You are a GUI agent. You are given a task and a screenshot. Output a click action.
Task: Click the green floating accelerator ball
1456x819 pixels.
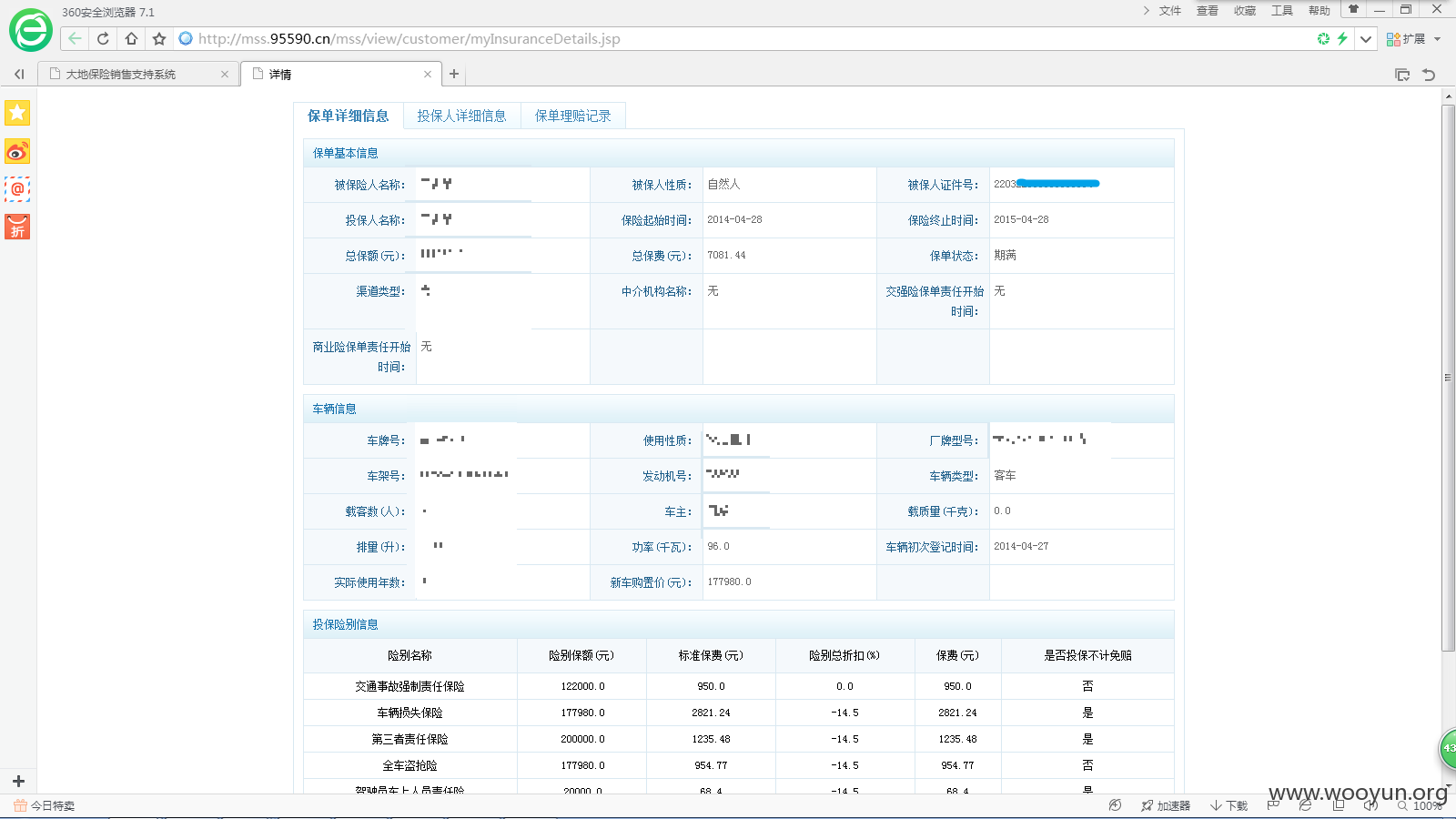1448,749
